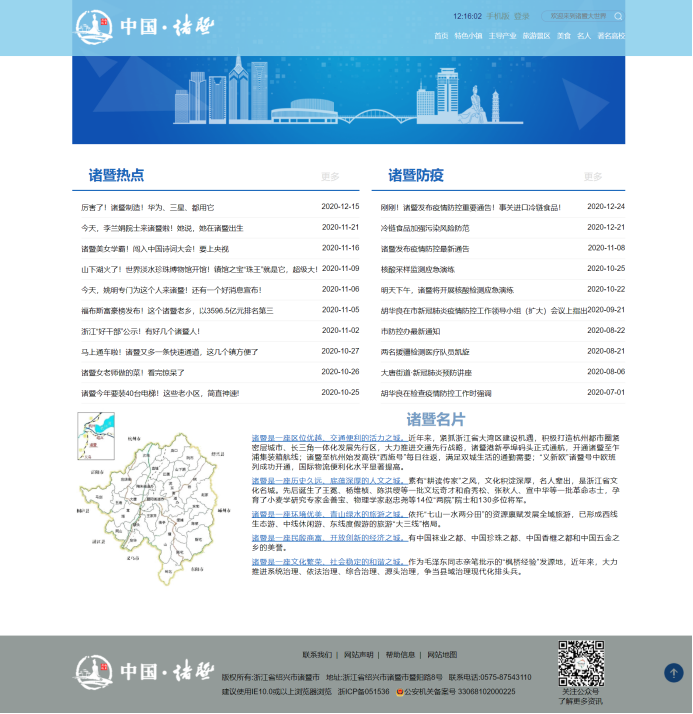
Task: Open 网站声明 in the footer
Action: 358,655
